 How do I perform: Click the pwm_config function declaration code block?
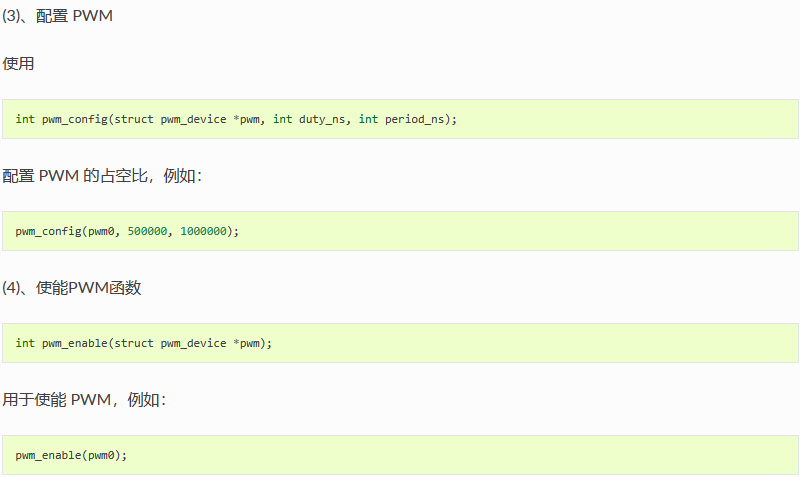400,119
